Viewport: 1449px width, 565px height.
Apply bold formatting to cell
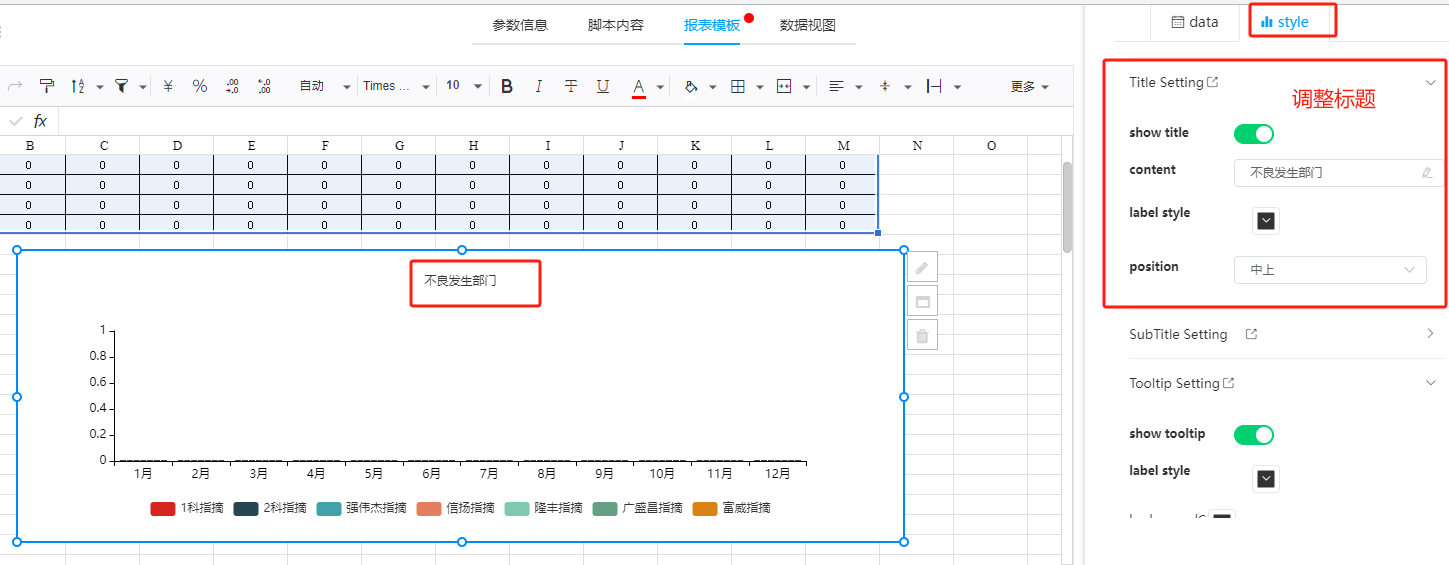click(507, 86)
